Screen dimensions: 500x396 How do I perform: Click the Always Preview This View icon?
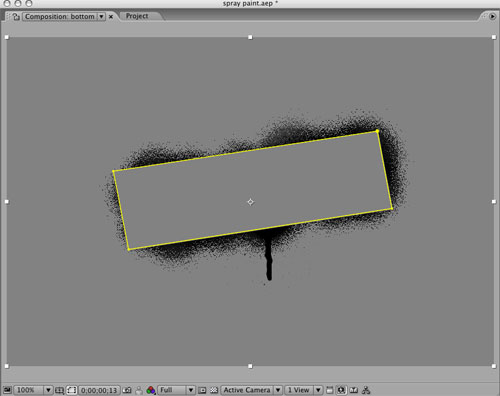click(x=7, y=390)
